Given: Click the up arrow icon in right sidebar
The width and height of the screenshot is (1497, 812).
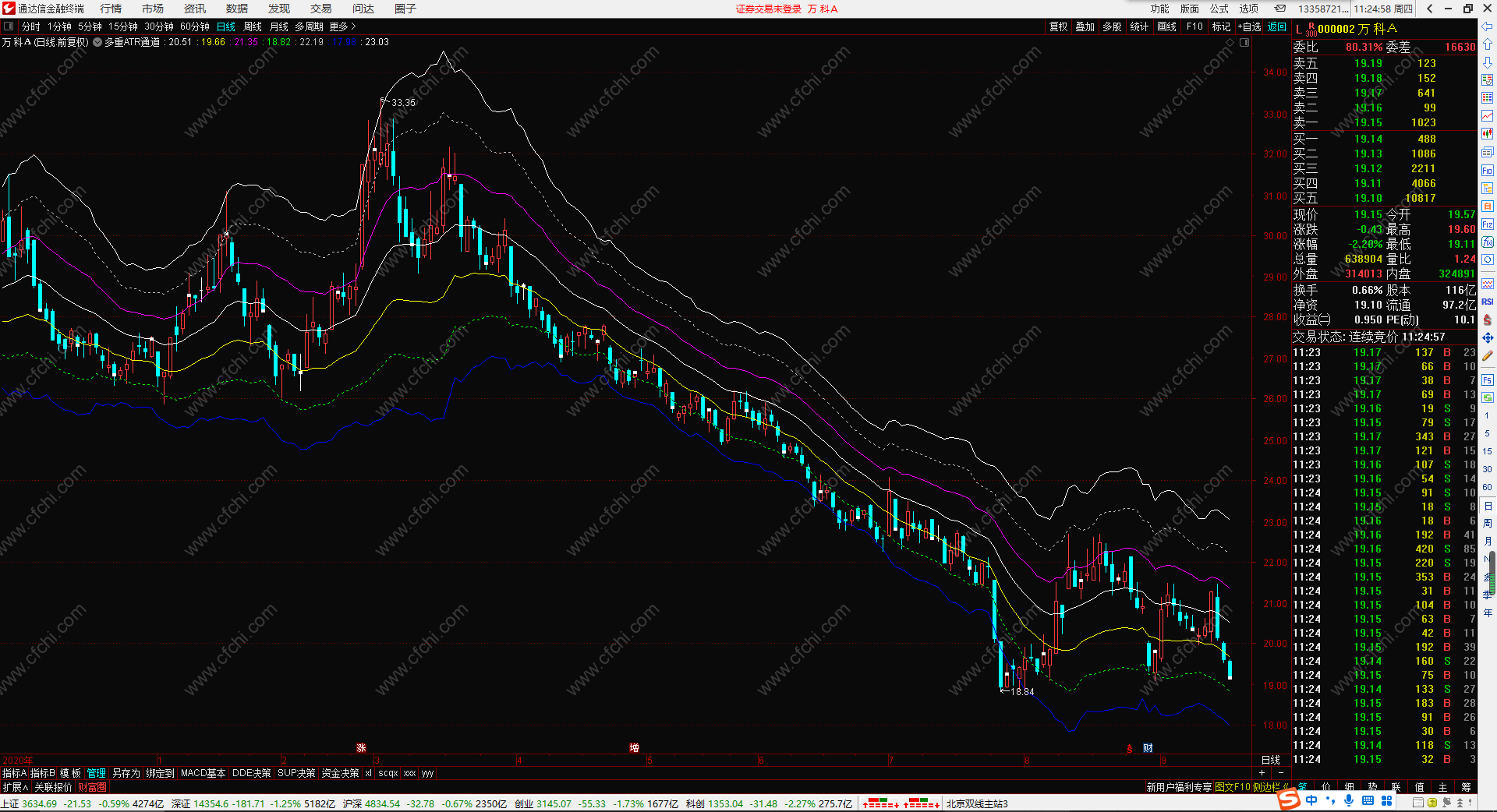Looking at the screenshot, I should click(x=1487, y=44).
